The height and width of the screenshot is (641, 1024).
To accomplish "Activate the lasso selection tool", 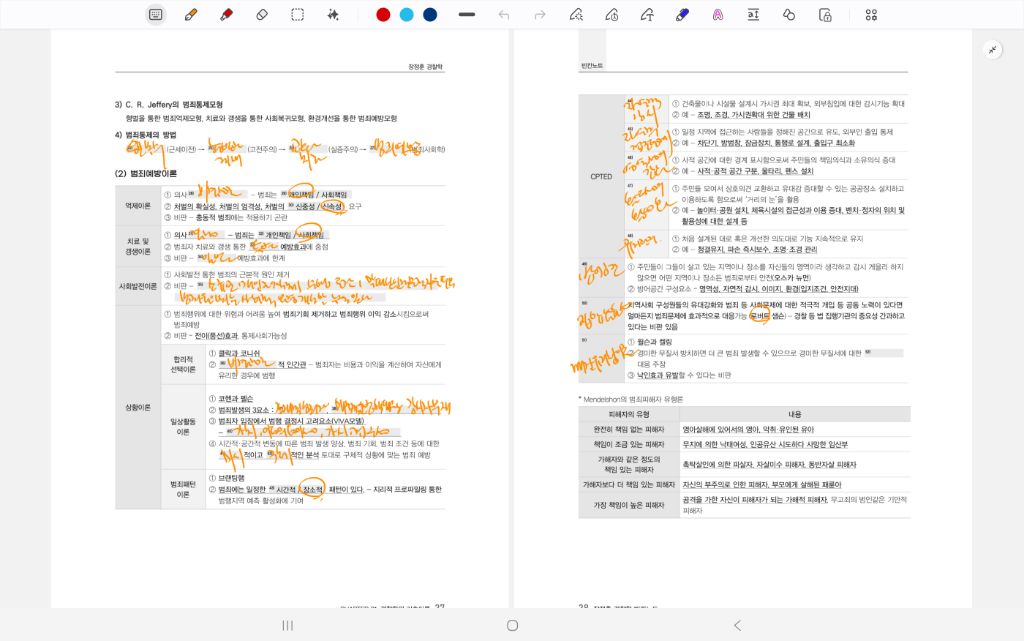I will (297, 14).
